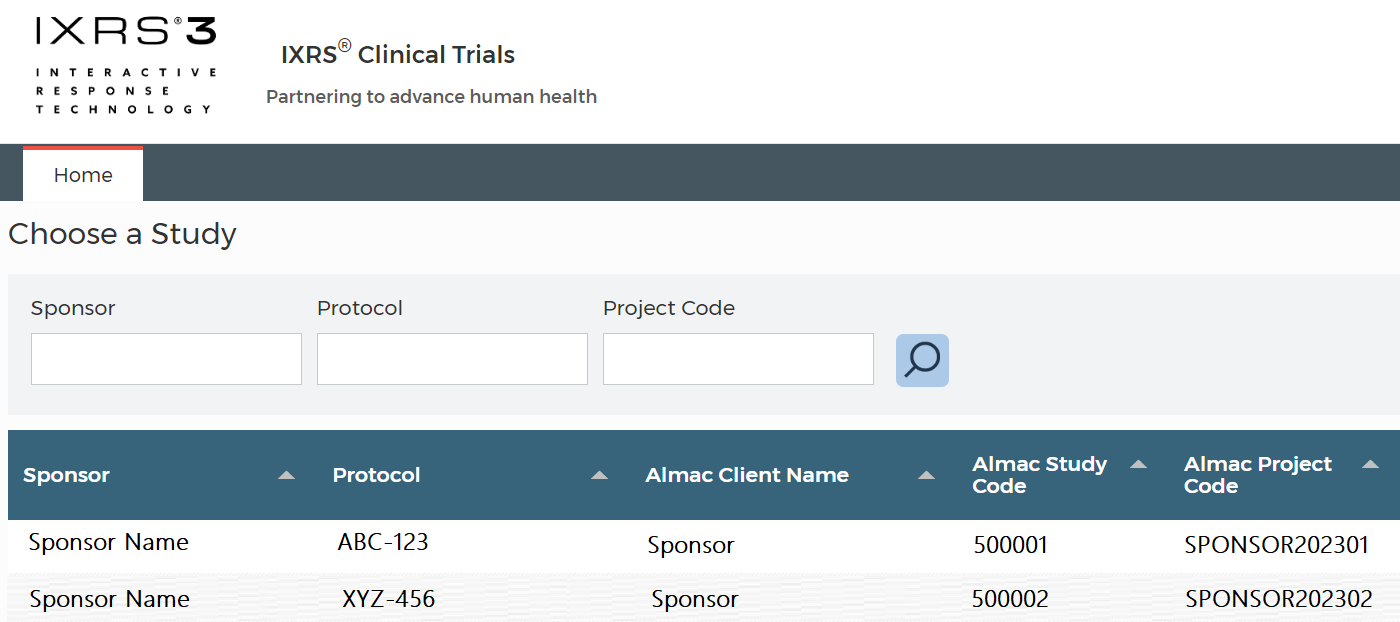Click project code SPONSOR202302

[1278, 600]
